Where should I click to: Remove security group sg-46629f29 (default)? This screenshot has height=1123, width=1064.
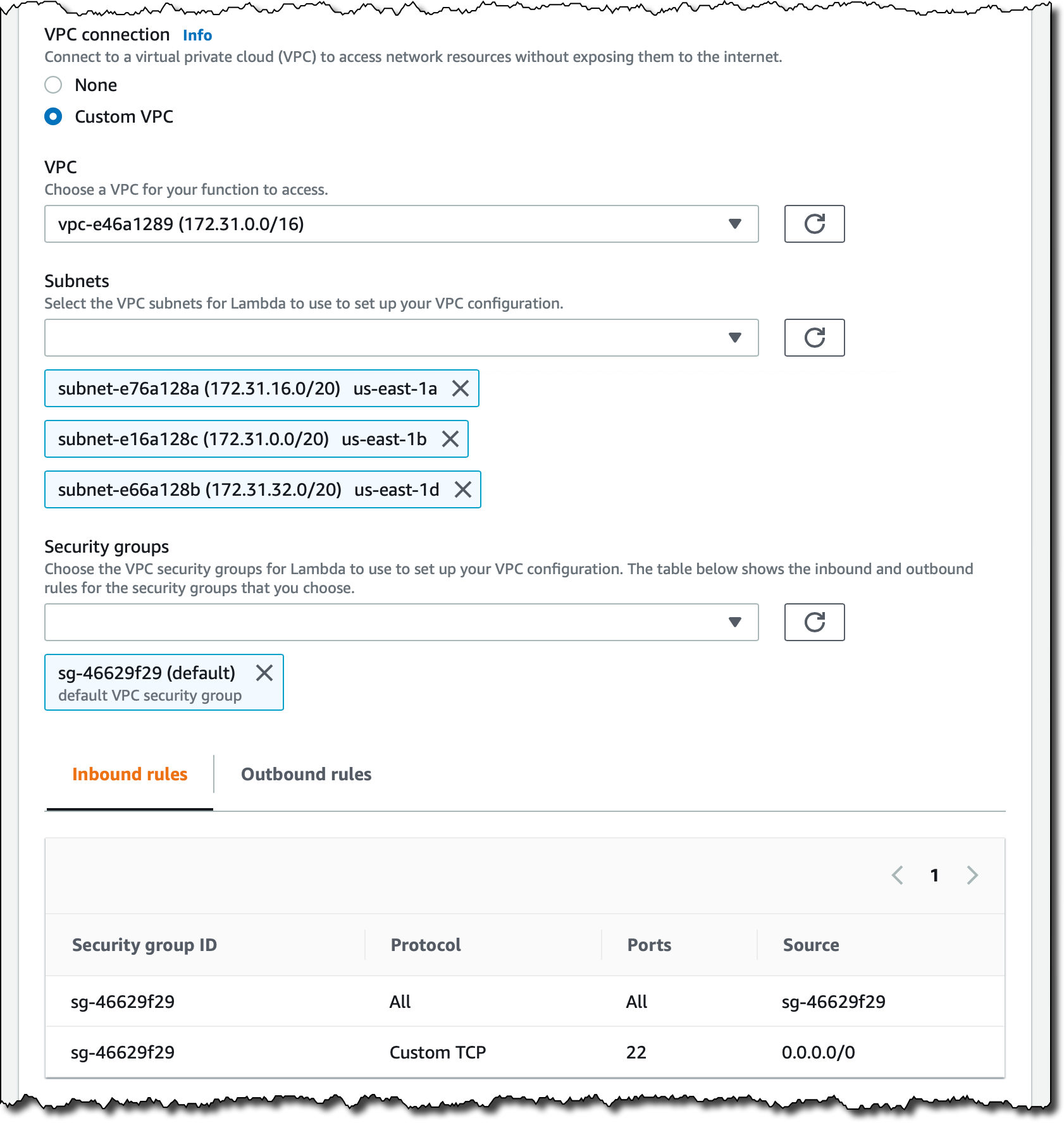(x=264, y=673)
